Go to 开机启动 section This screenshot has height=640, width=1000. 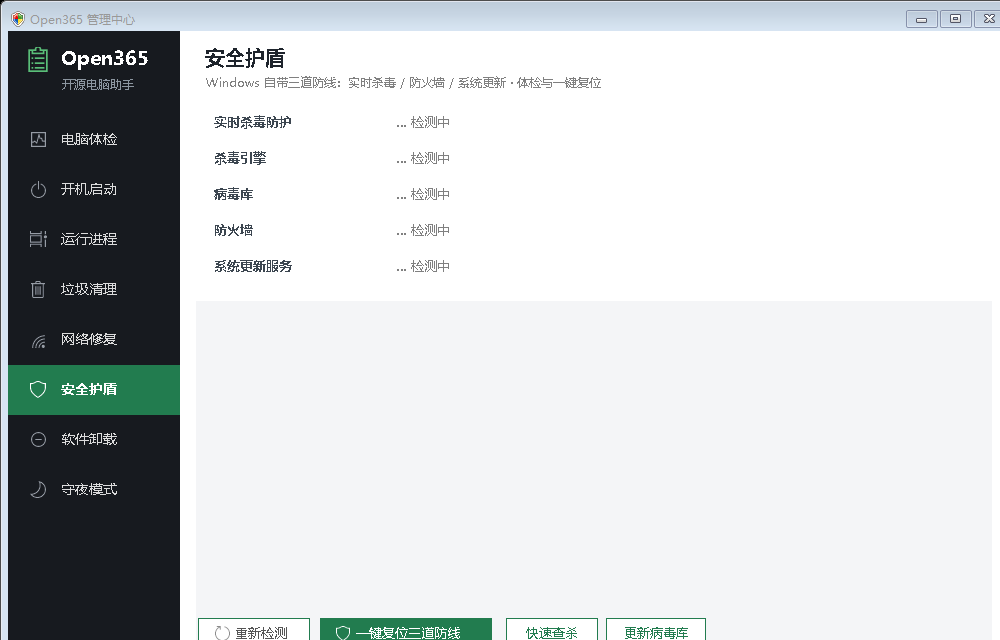94,189
